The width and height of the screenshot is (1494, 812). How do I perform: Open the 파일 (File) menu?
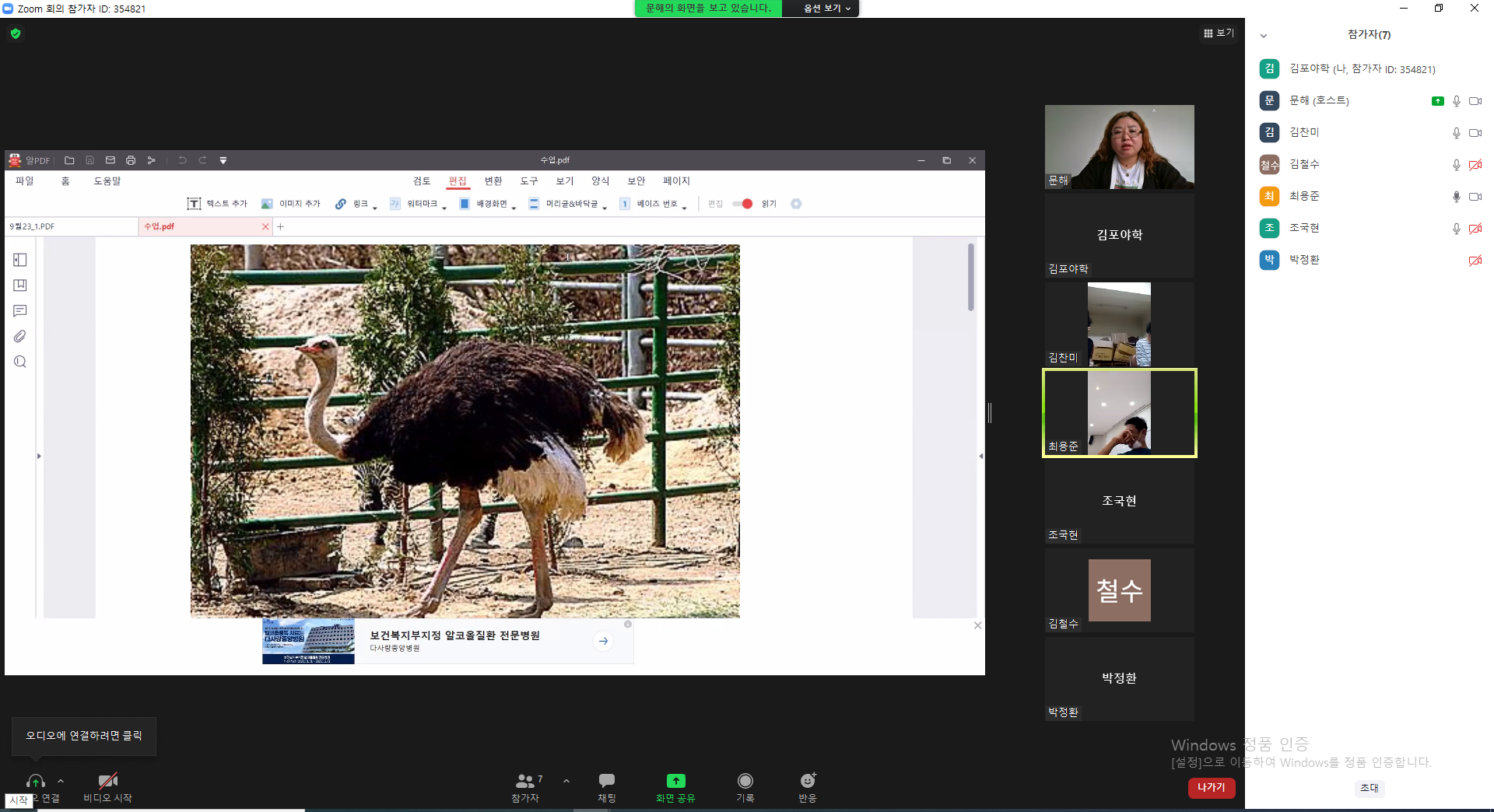(25, 181)
